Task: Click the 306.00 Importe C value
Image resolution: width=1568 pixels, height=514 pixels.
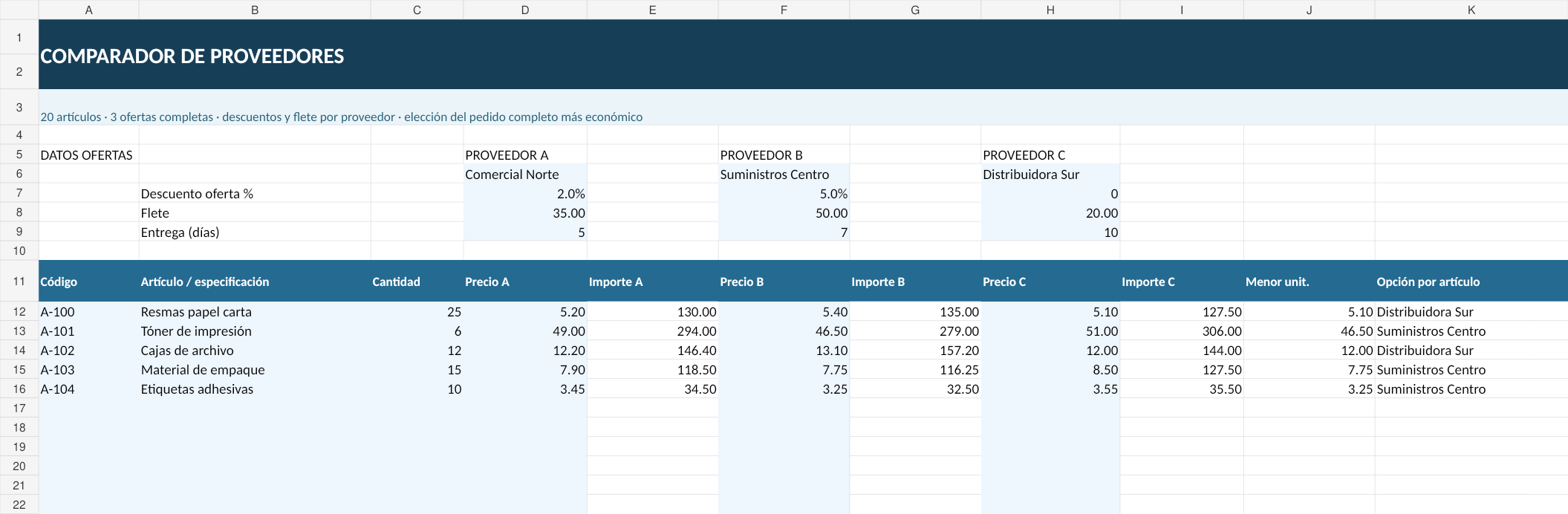Action: pos(1182,331)
